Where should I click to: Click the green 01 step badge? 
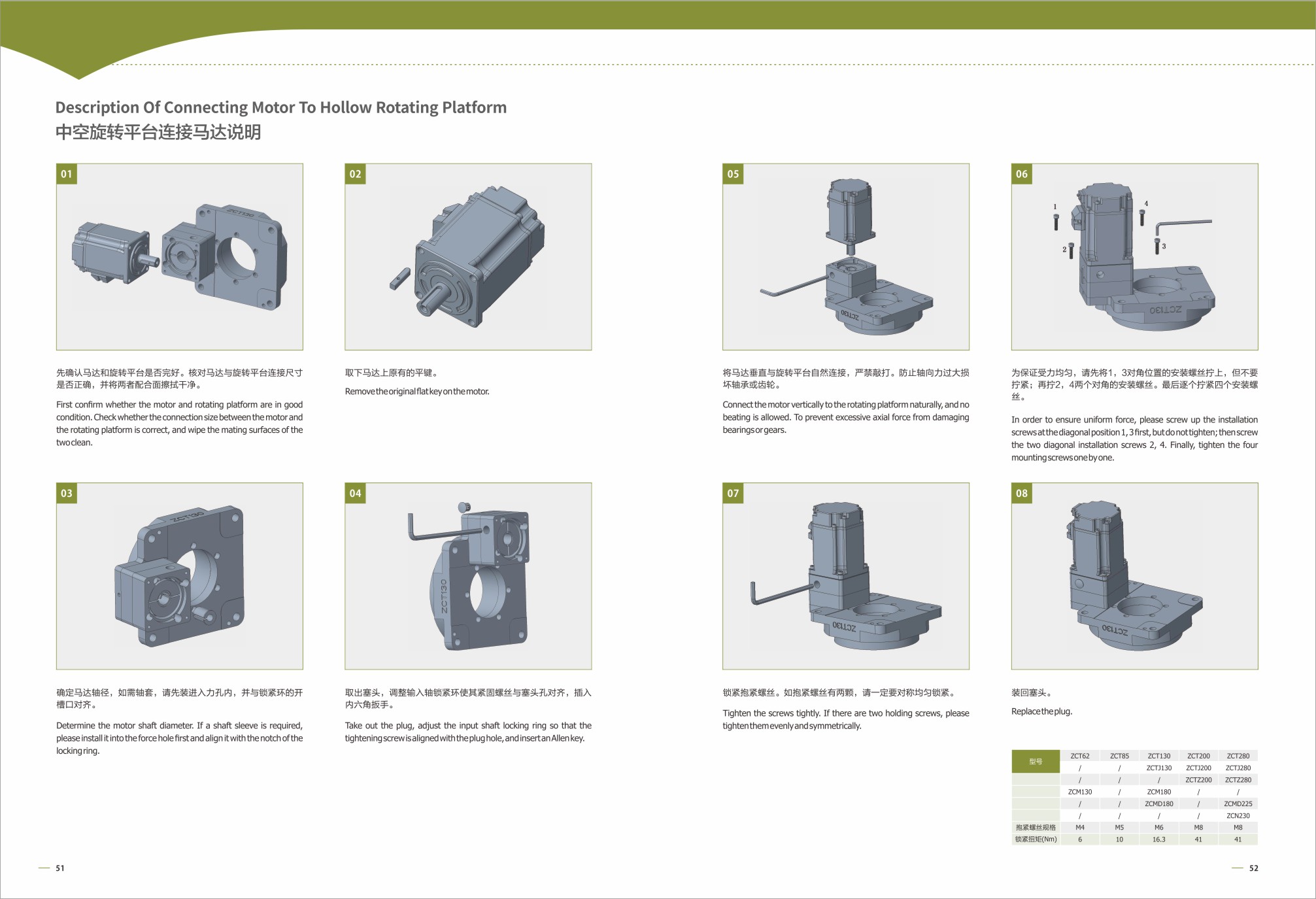click(x=67, y=174)
